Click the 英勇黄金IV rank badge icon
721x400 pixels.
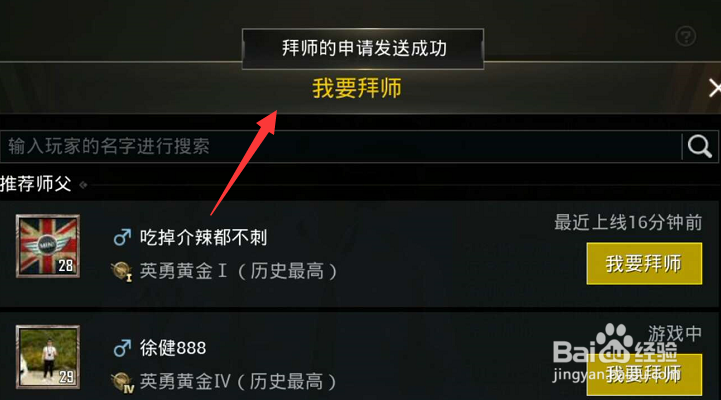[x=122, y=383]
